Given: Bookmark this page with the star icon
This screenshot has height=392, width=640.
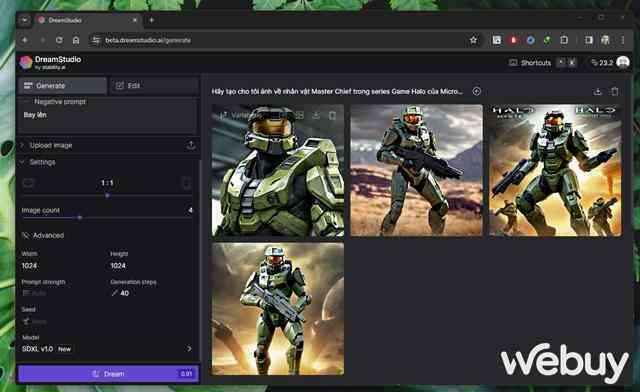Looking at the screenshot, I should pyautogui.click(x=473, y=40).
